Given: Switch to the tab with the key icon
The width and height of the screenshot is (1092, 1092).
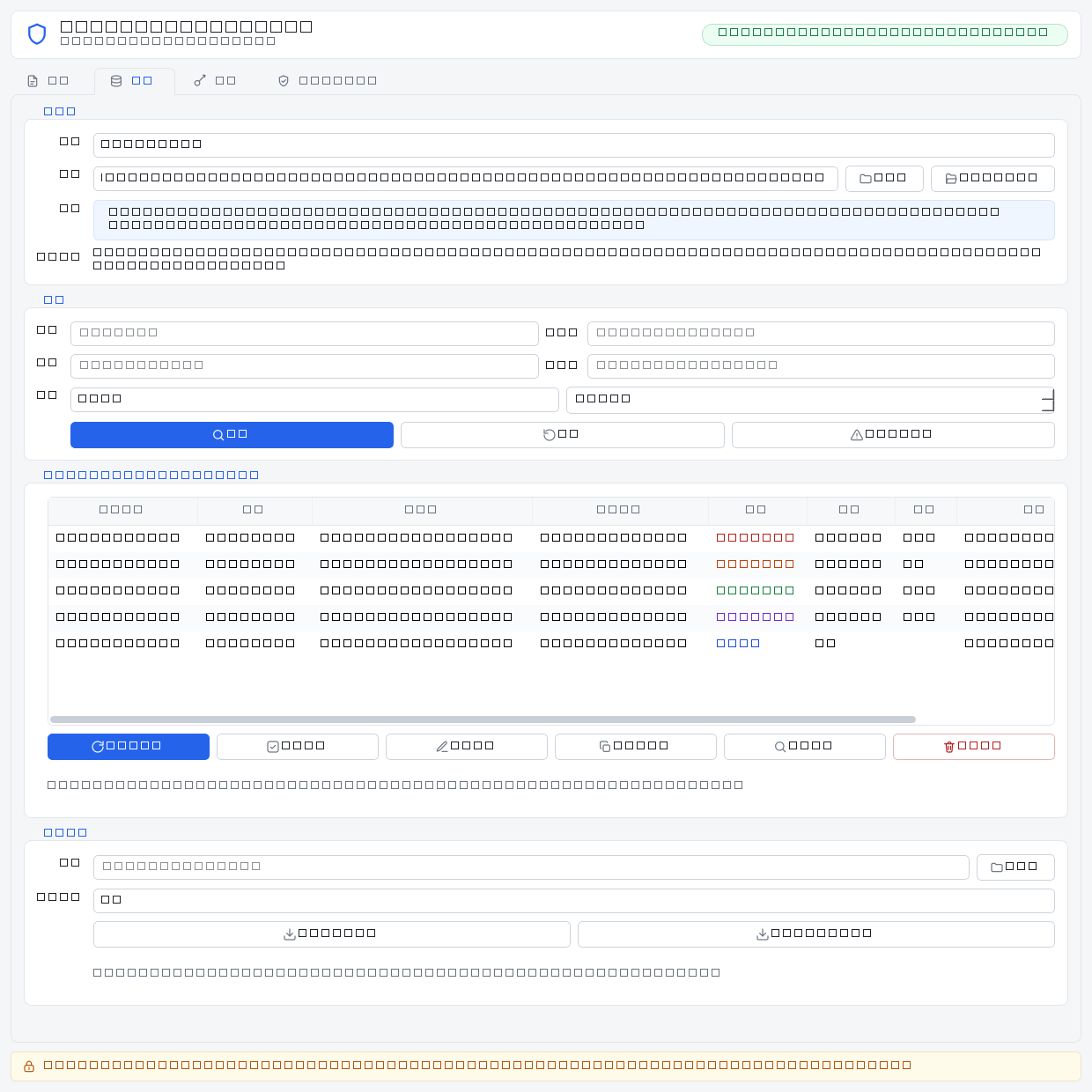Looking at the screenshot, I should click(x=215, y=81).
